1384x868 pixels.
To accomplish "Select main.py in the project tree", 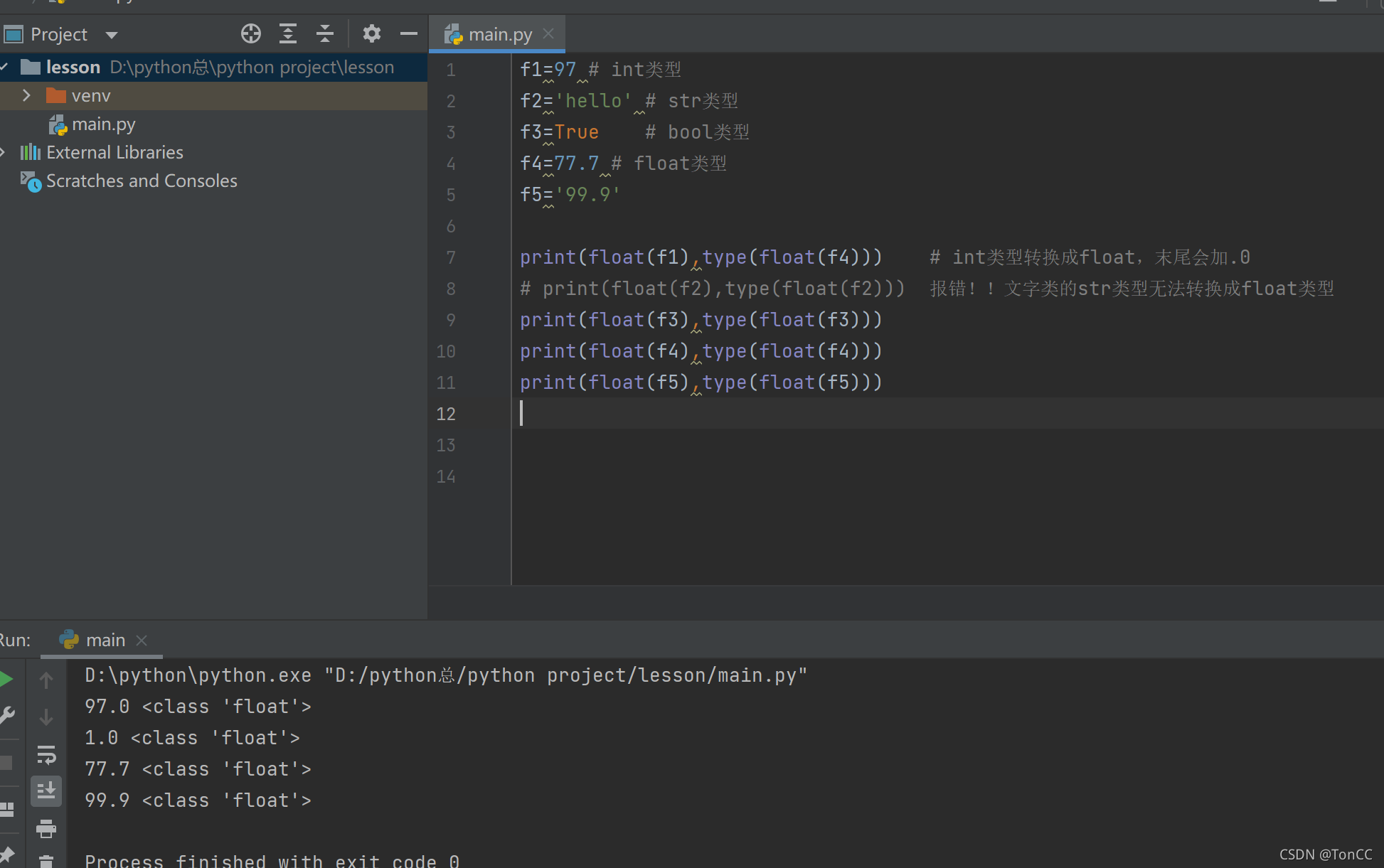I will pyautogui.click(x=103, y=124).
